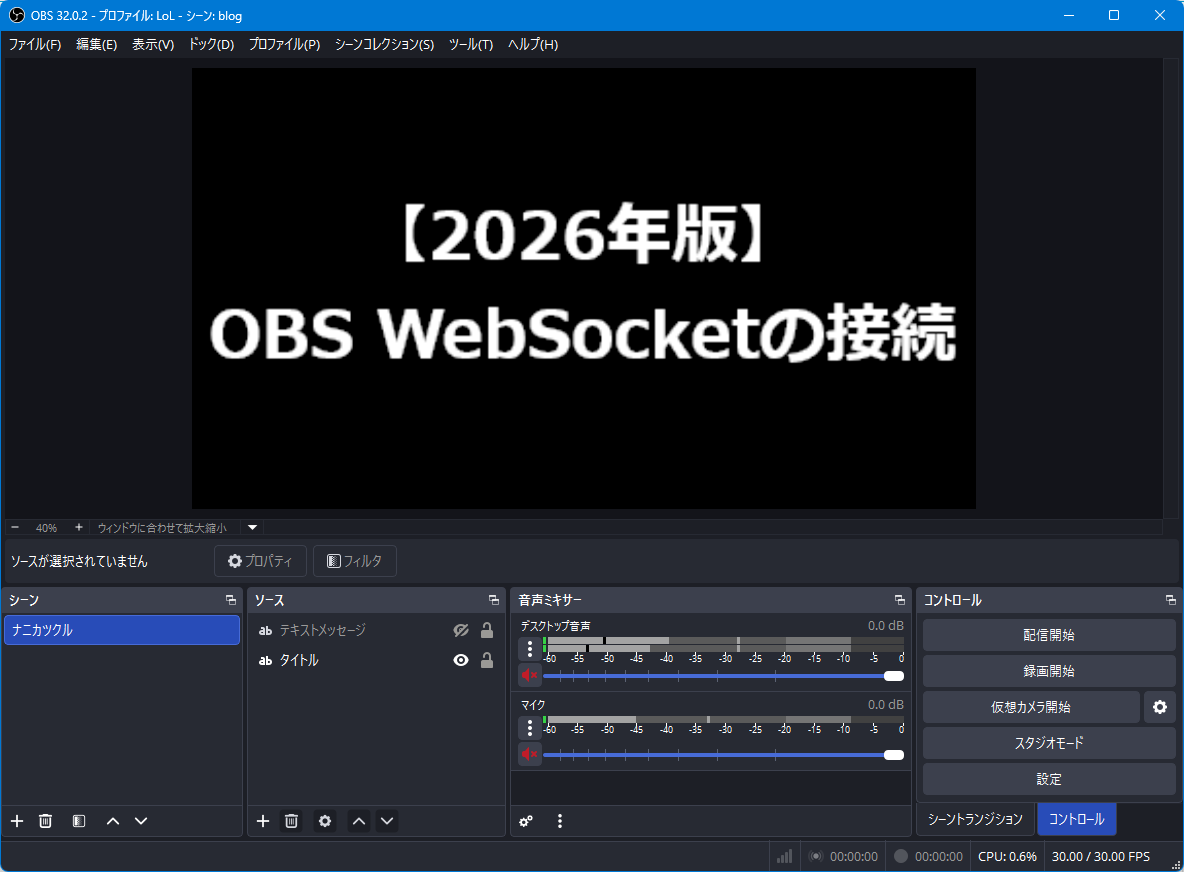This screenshot has height=872, width=1184.
Task: Switch to the シーントランジション tab
Action: tap(975, 819)
